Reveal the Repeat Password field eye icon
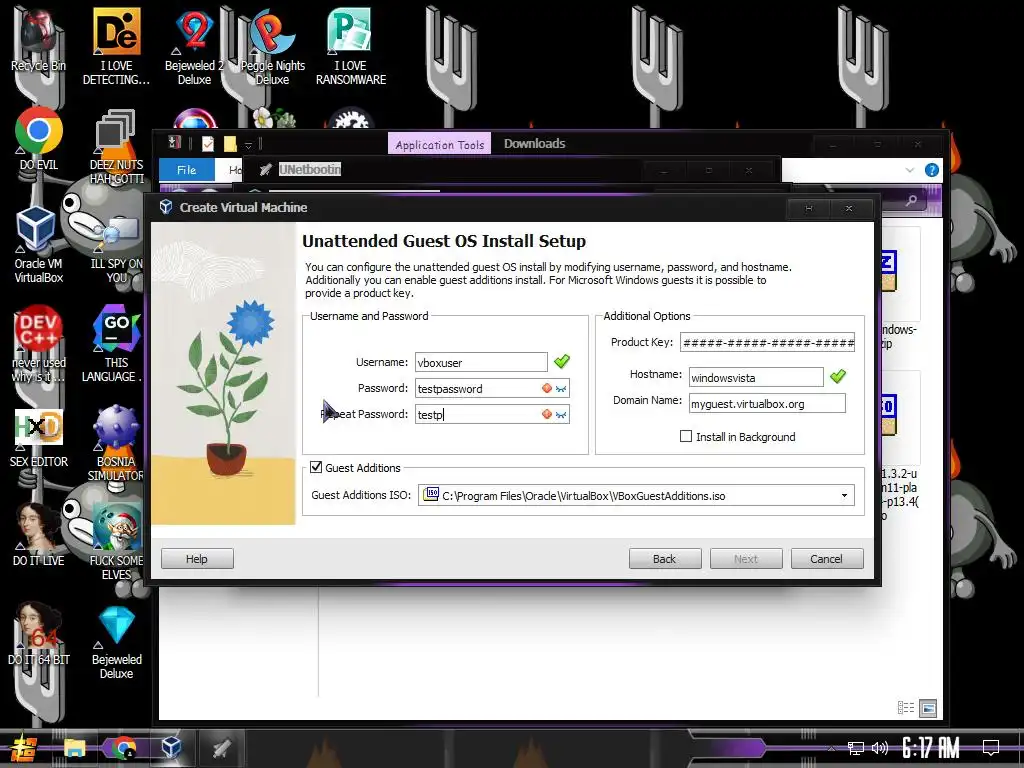This screenshot has width=1024, height=768. 561,415
